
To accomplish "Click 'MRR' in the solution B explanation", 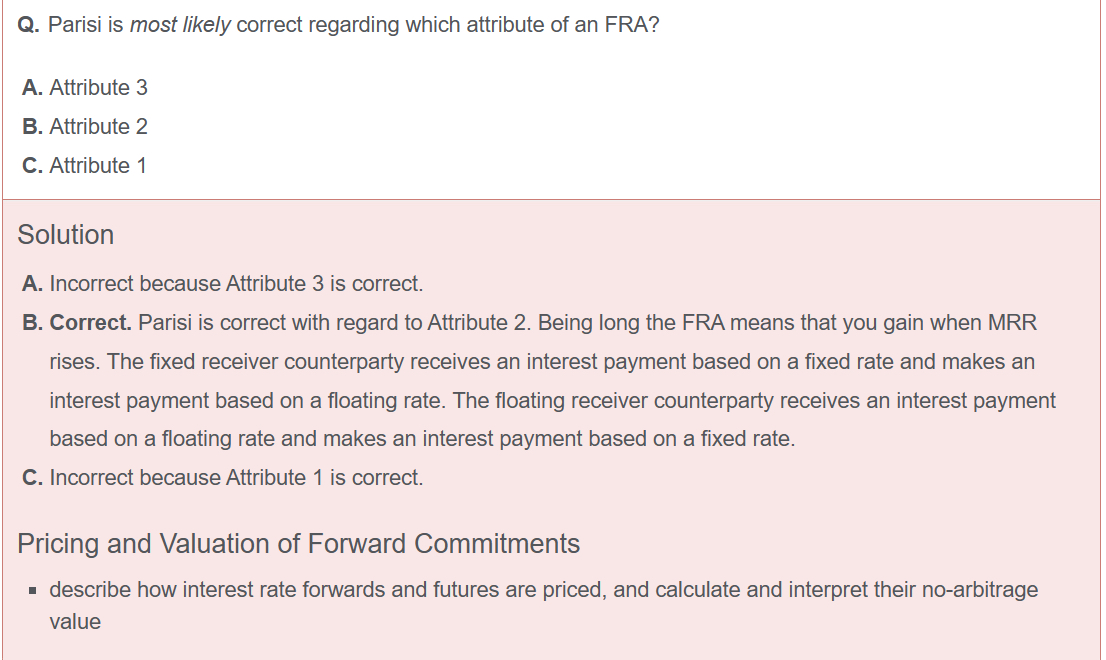I will pyautogui.click(x=1012, y=323).
